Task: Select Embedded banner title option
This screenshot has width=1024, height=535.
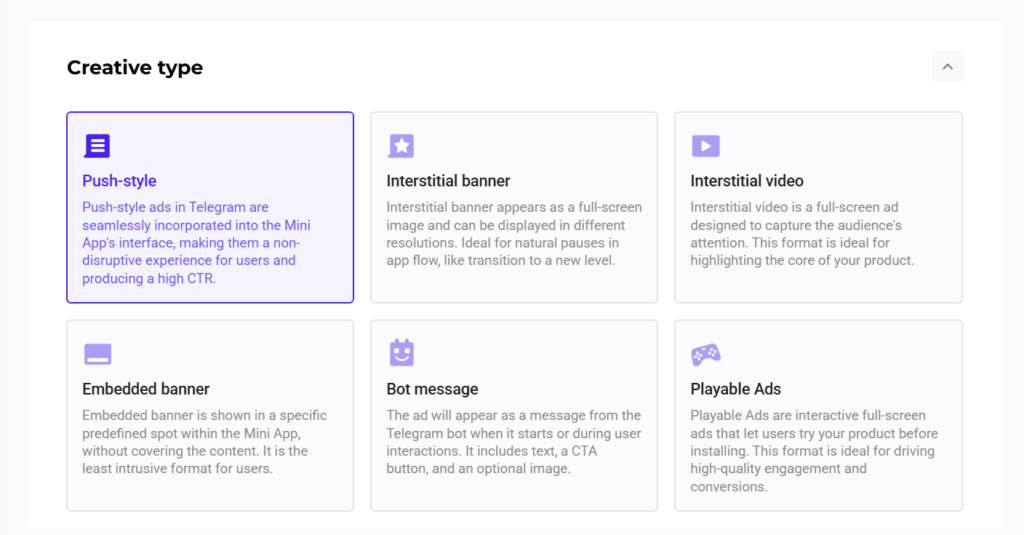Action: point(146,389)
